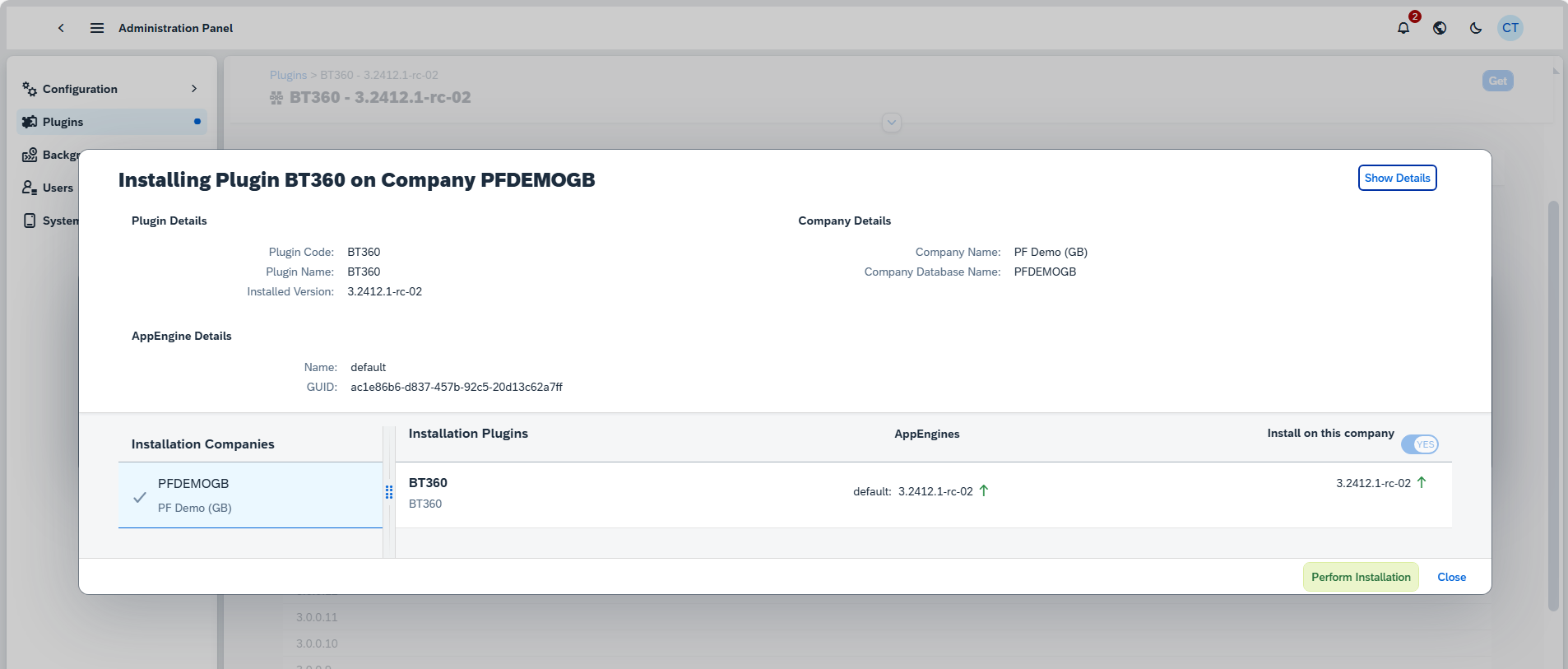Viewport: 1568px width, 669px height.
Task: Click the Users sidebar icon
Action: 30,188
